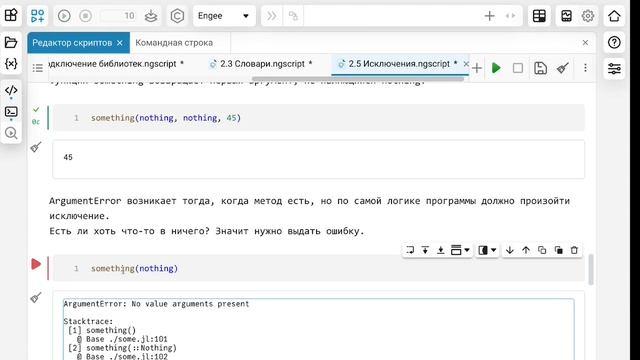This screenshot has height=360, width=640.
Task: Click the ArgumentError: No value arguments present line
Action: point(156,304)
